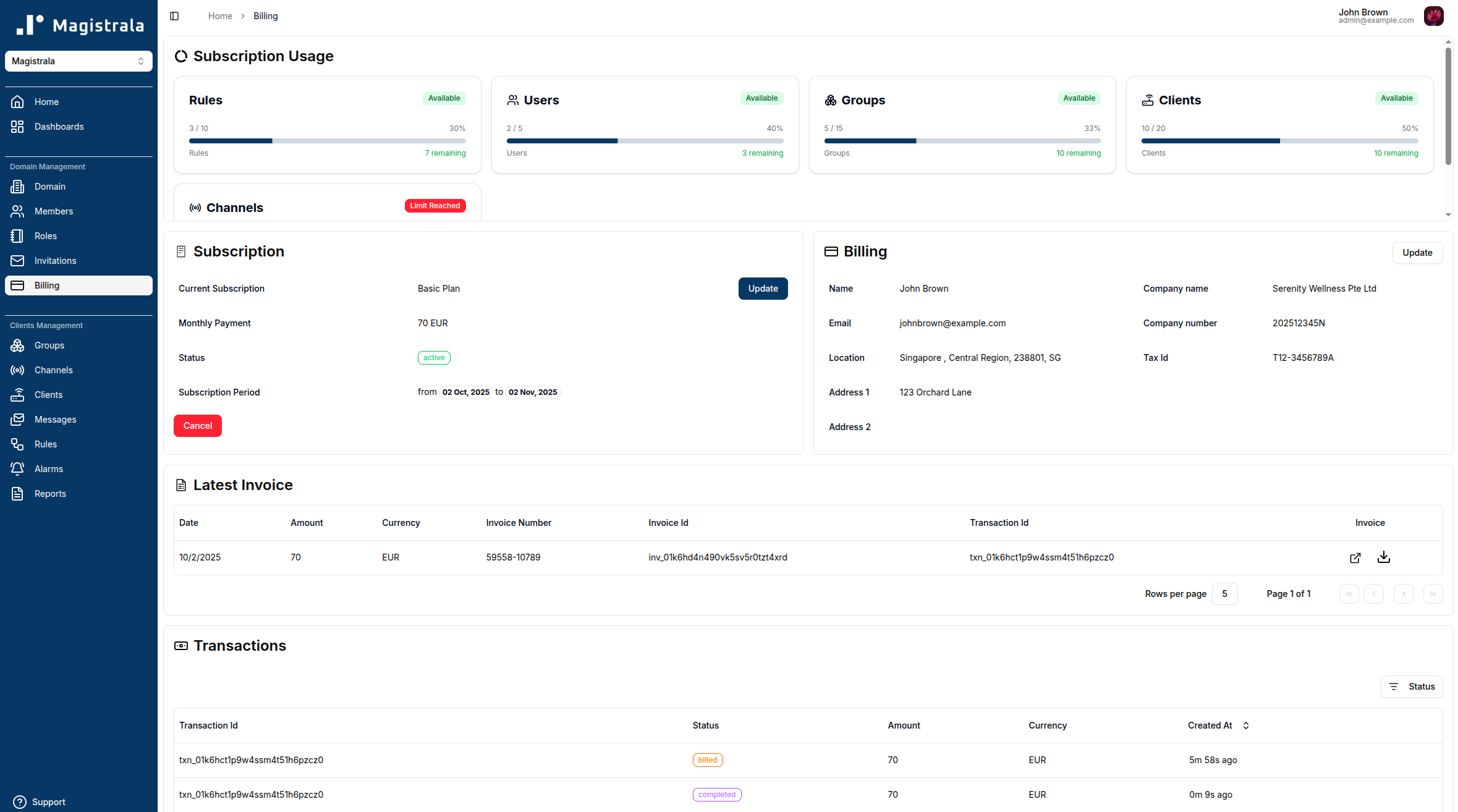Screen dimensions: 1458x812
Task: Change the subscription start date 02 Oct, 2025
Action: click(465, 392)
